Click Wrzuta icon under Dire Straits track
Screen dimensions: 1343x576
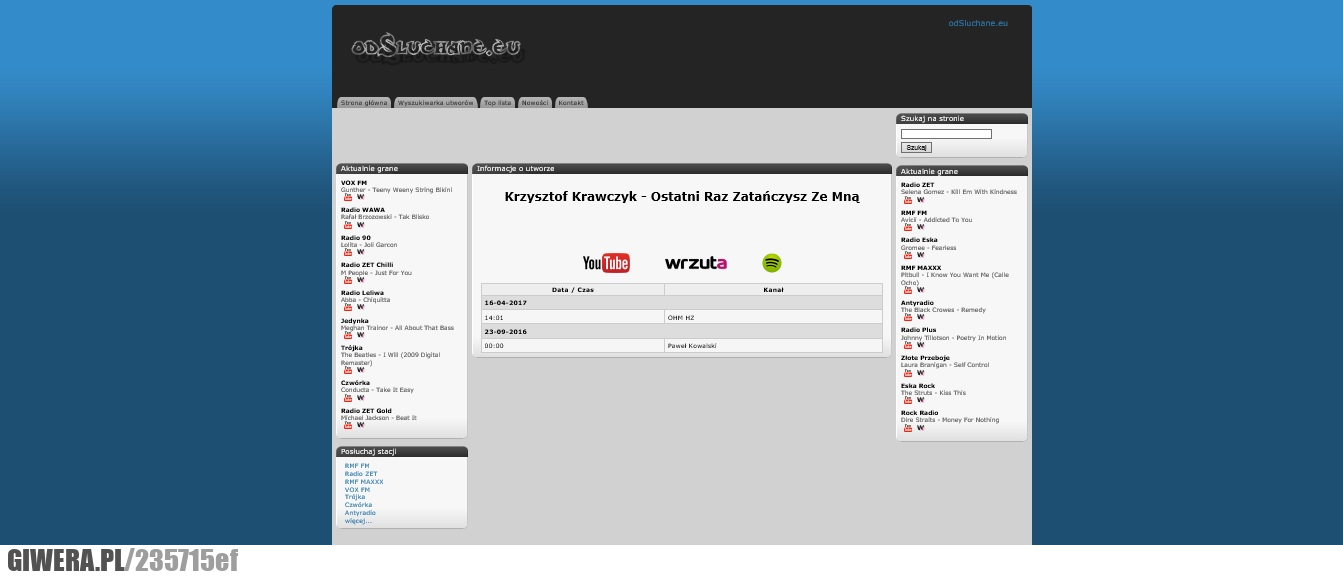[921, 428]
